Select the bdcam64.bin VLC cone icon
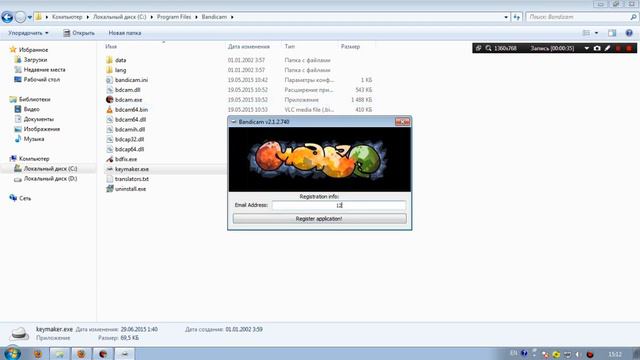Viewport: 640px width, 360px height. coord(109,109)
